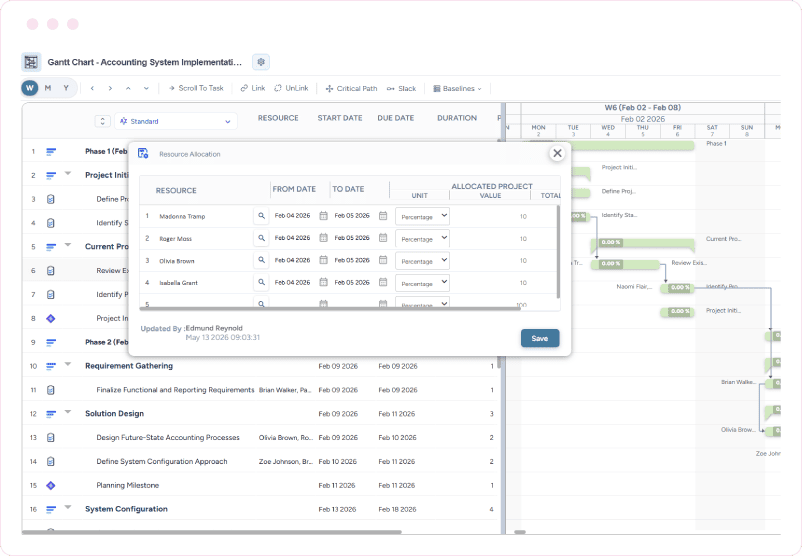
Task: Search resource for Madonna Tramp row
Action: click(261, 216)
